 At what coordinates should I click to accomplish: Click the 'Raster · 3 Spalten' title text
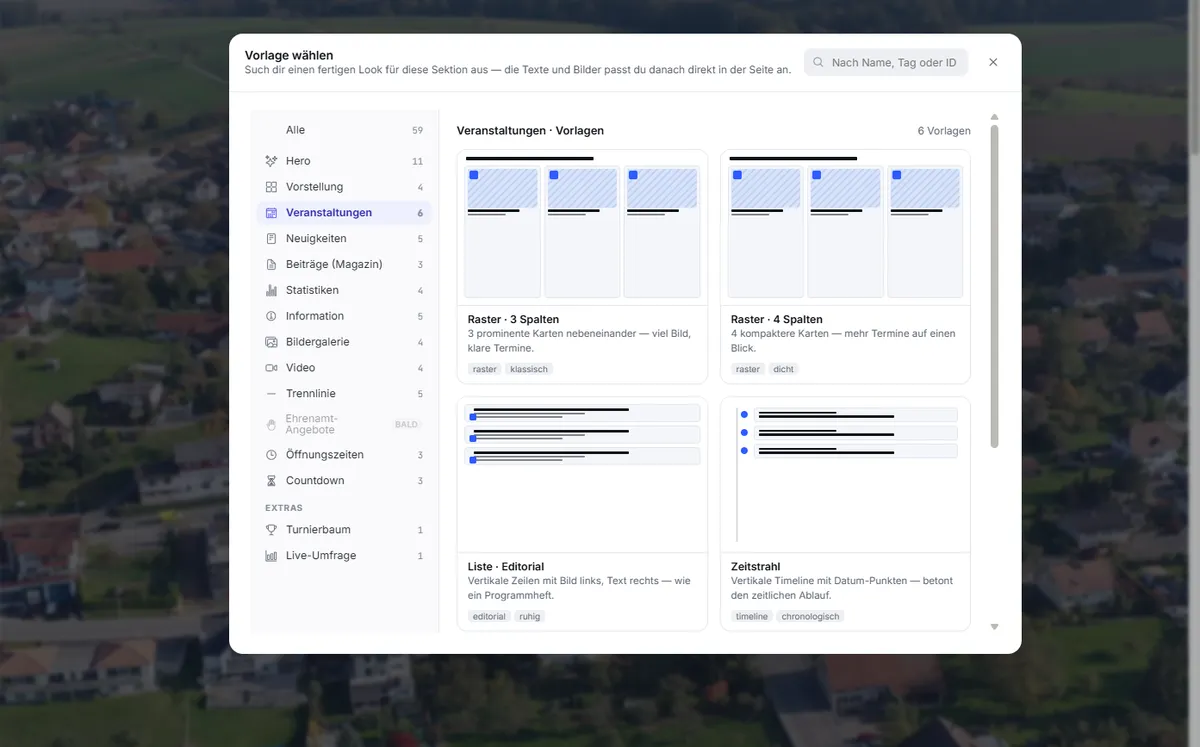click(513, 319)
